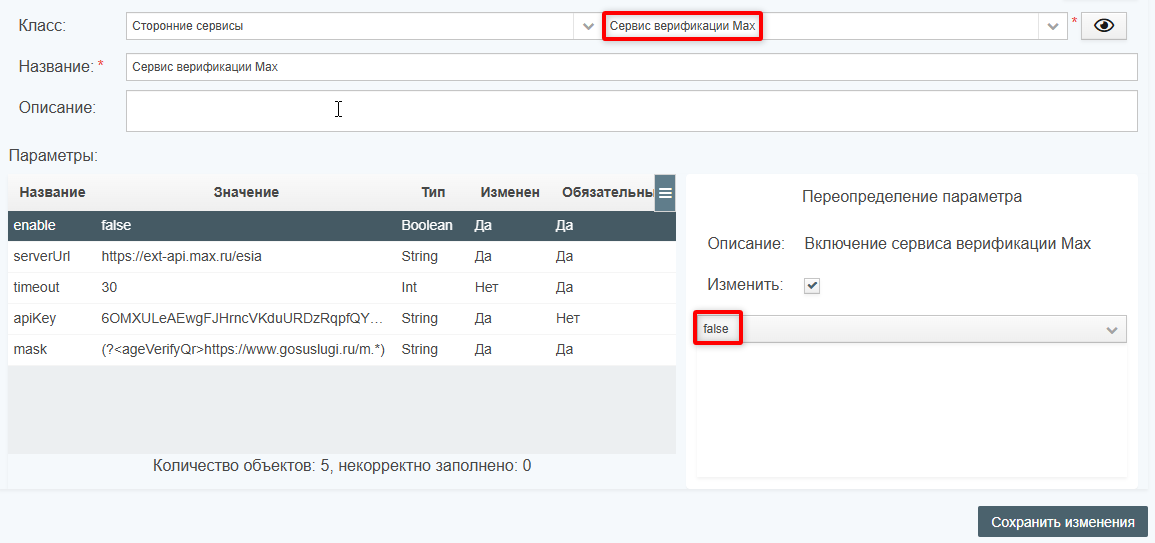1155x543 pixels.
Task: Click the serverUrl value https://ext-api.max.ru/esia
Action: coord(182,257)
